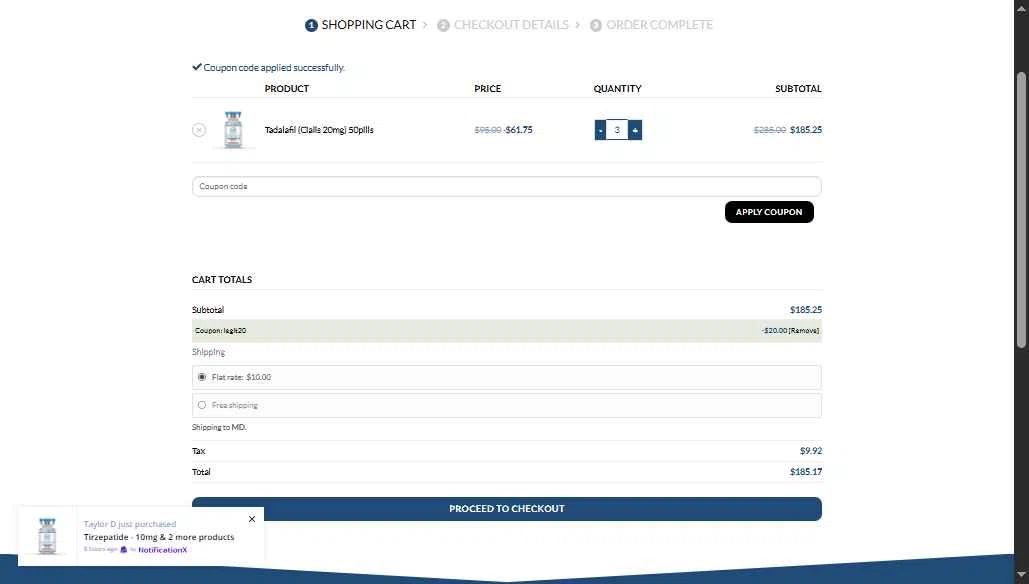This screenshot has height=584, width=1029.
Task: Decrease Tadalafil quantity with minus button
Action: (x=600, y=130)
